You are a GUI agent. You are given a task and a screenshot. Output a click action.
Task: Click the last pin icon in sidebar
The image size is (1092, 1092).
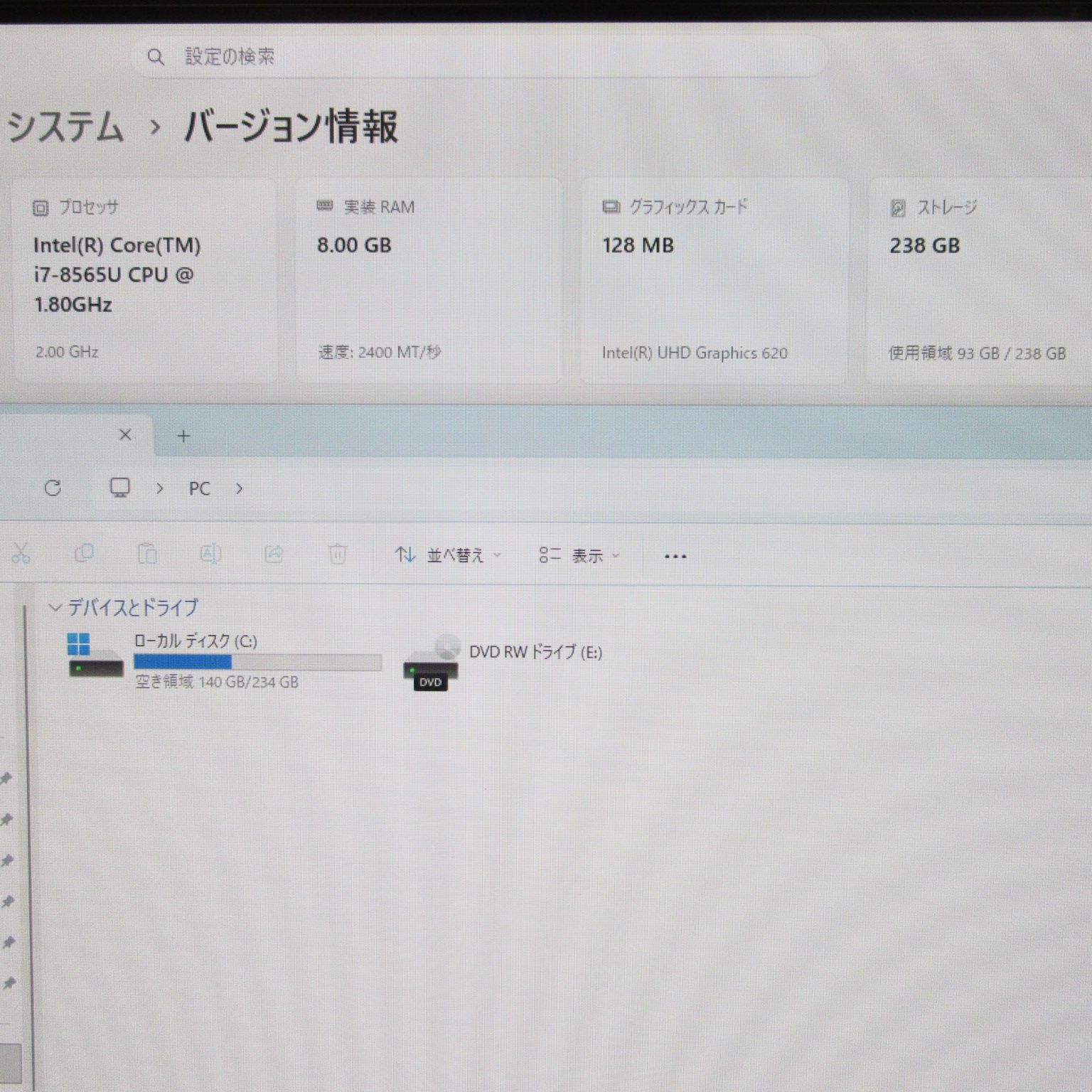[9, 984]
